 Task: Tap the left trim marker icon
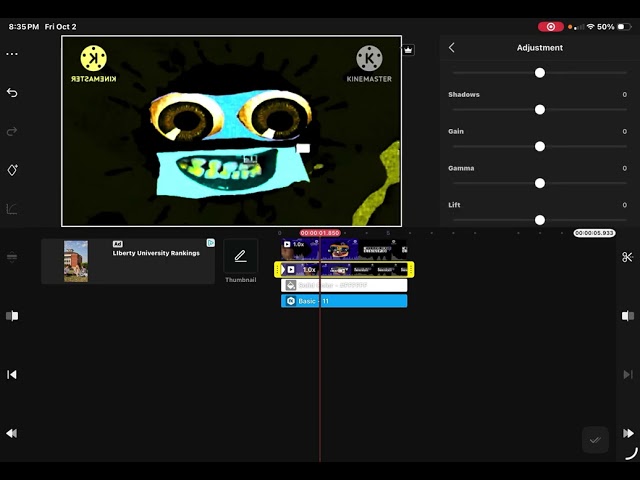pos(12,316)
